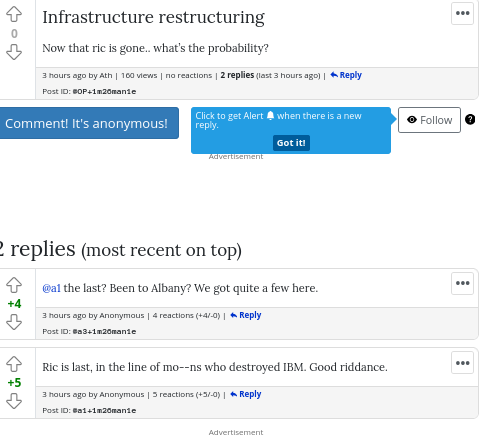This screenshot has width=501, height=448.
Task: Click the +5 vote score on 'Ric is last' reply
Action: tap(14, 383)
